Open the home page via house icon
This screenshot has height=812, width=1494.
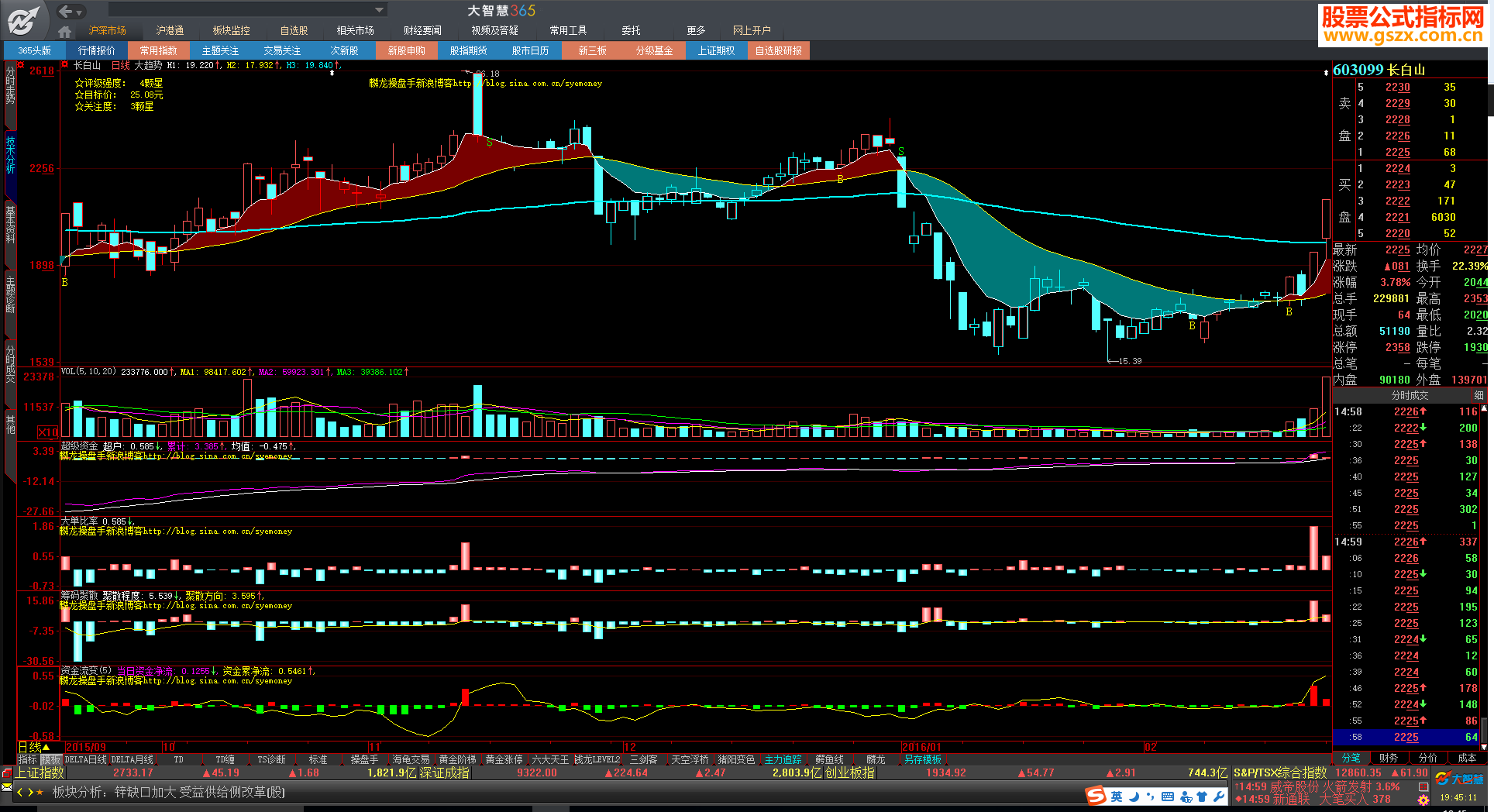[x=65, y=31]
